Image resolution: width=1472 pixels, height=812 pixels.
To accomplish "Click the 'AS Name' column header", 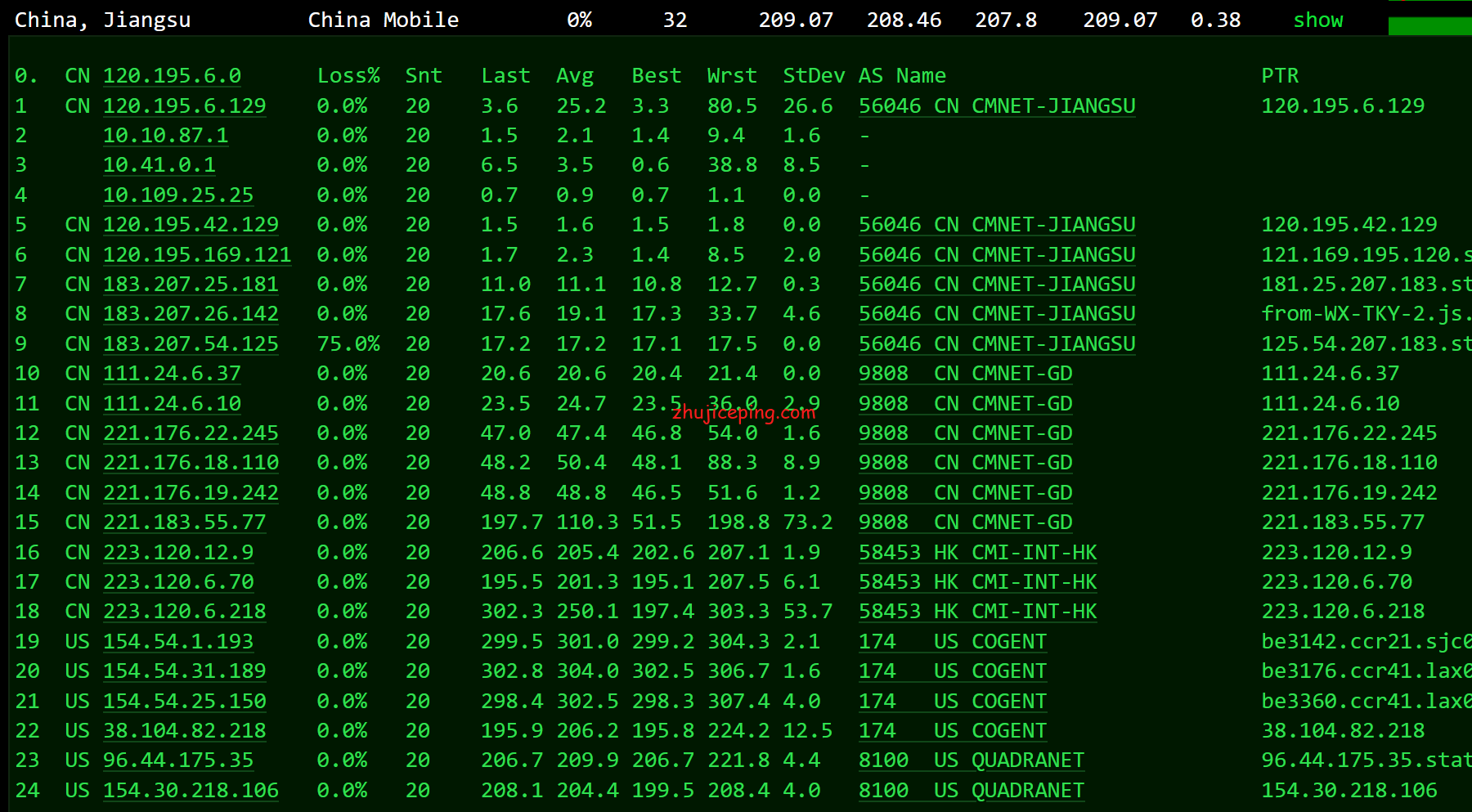I will [x=902, y=76].
